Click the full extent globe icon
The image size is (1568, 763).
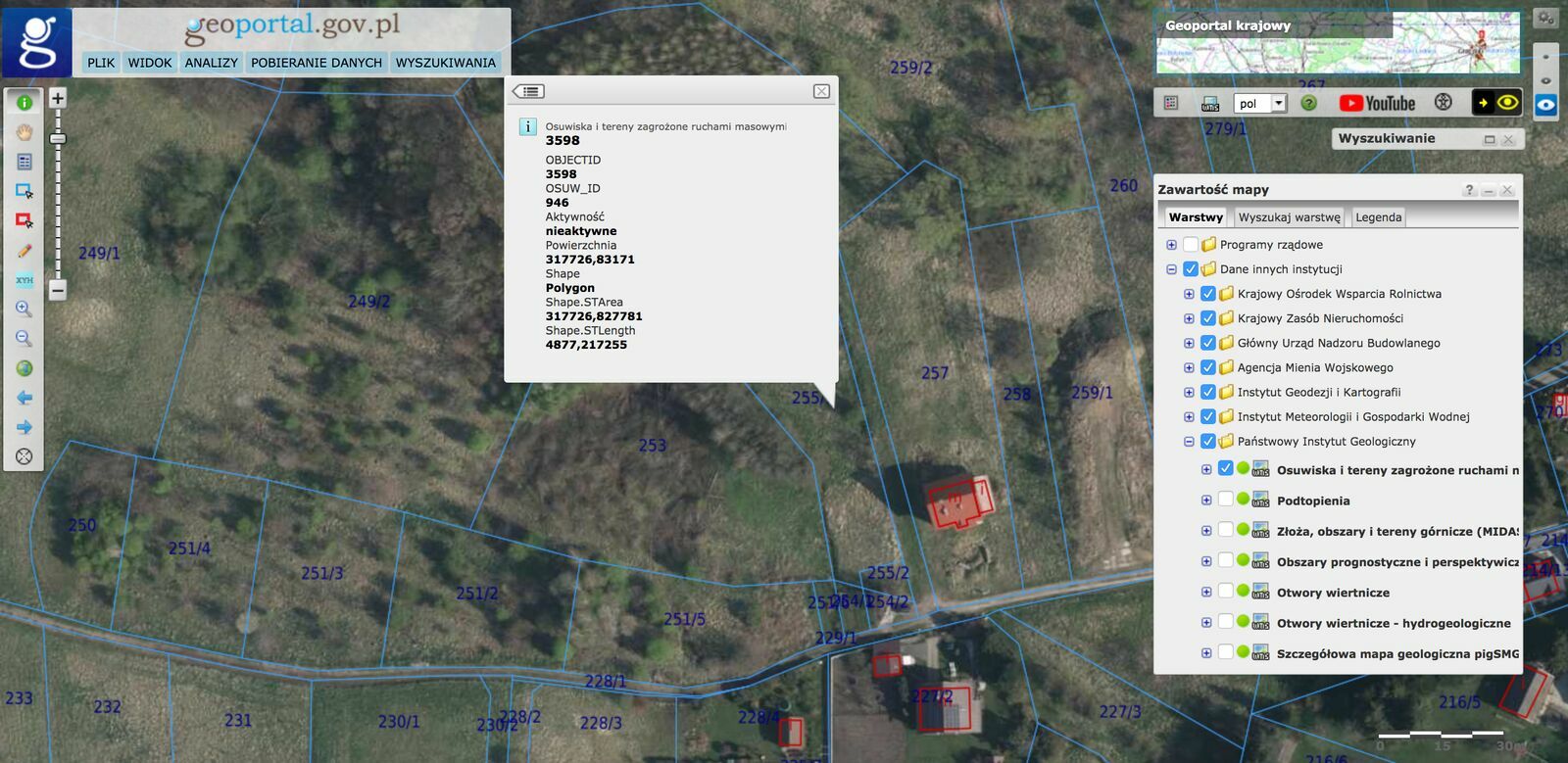[24, 368]
